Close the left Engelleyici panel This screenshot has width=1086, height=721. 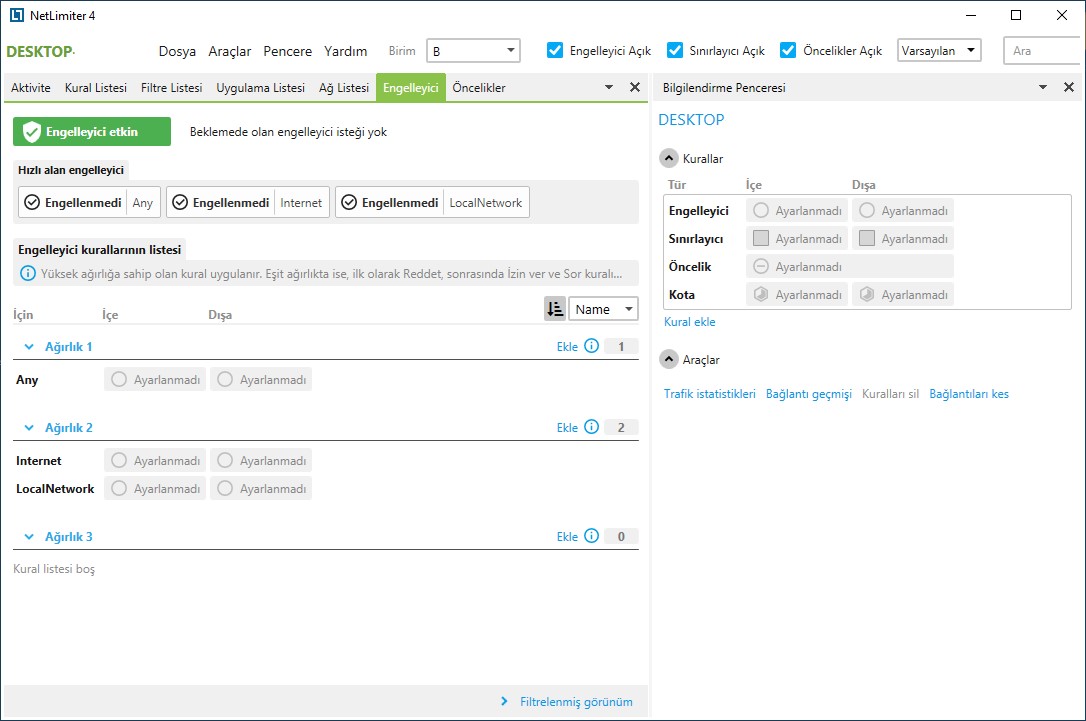coord(634,87)
